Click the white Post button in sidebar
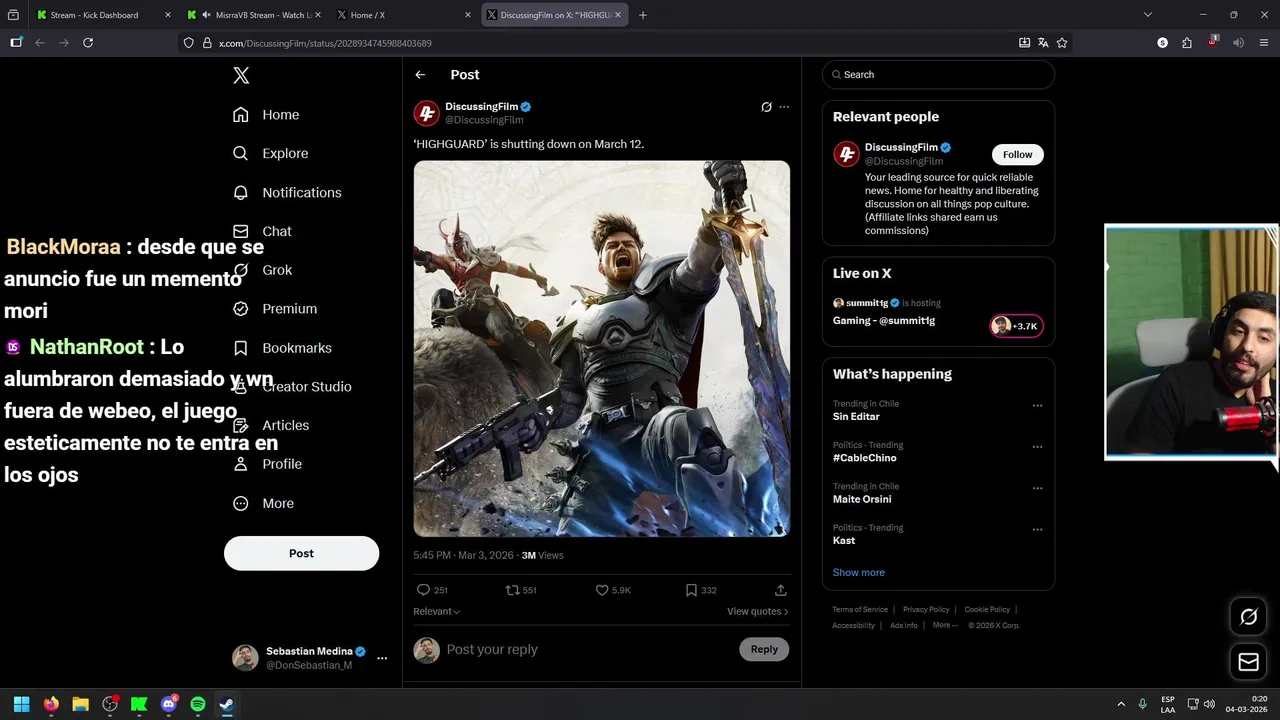Image resolution: width=1280 pixels, height=720 pixels. click(301, 553)
